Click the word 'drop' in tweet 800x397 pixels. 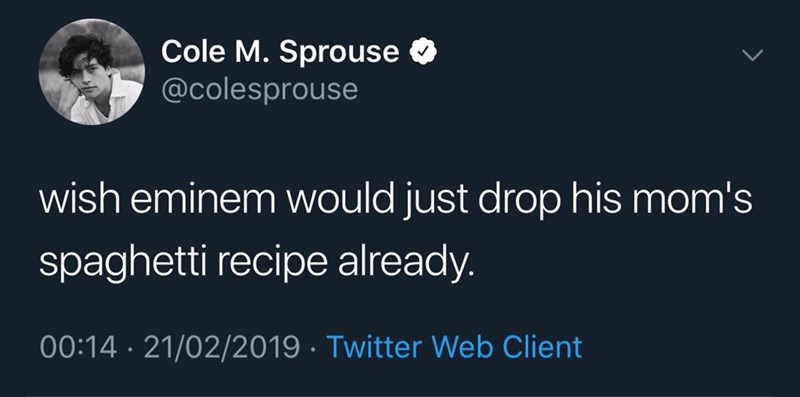521,201
